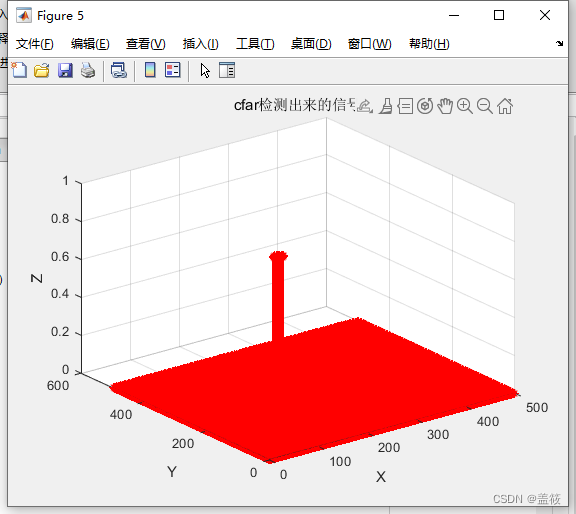Activate the data brush tool
Image resolution: width=576 pixels, height=514 pixels.
tap(386, 106)
